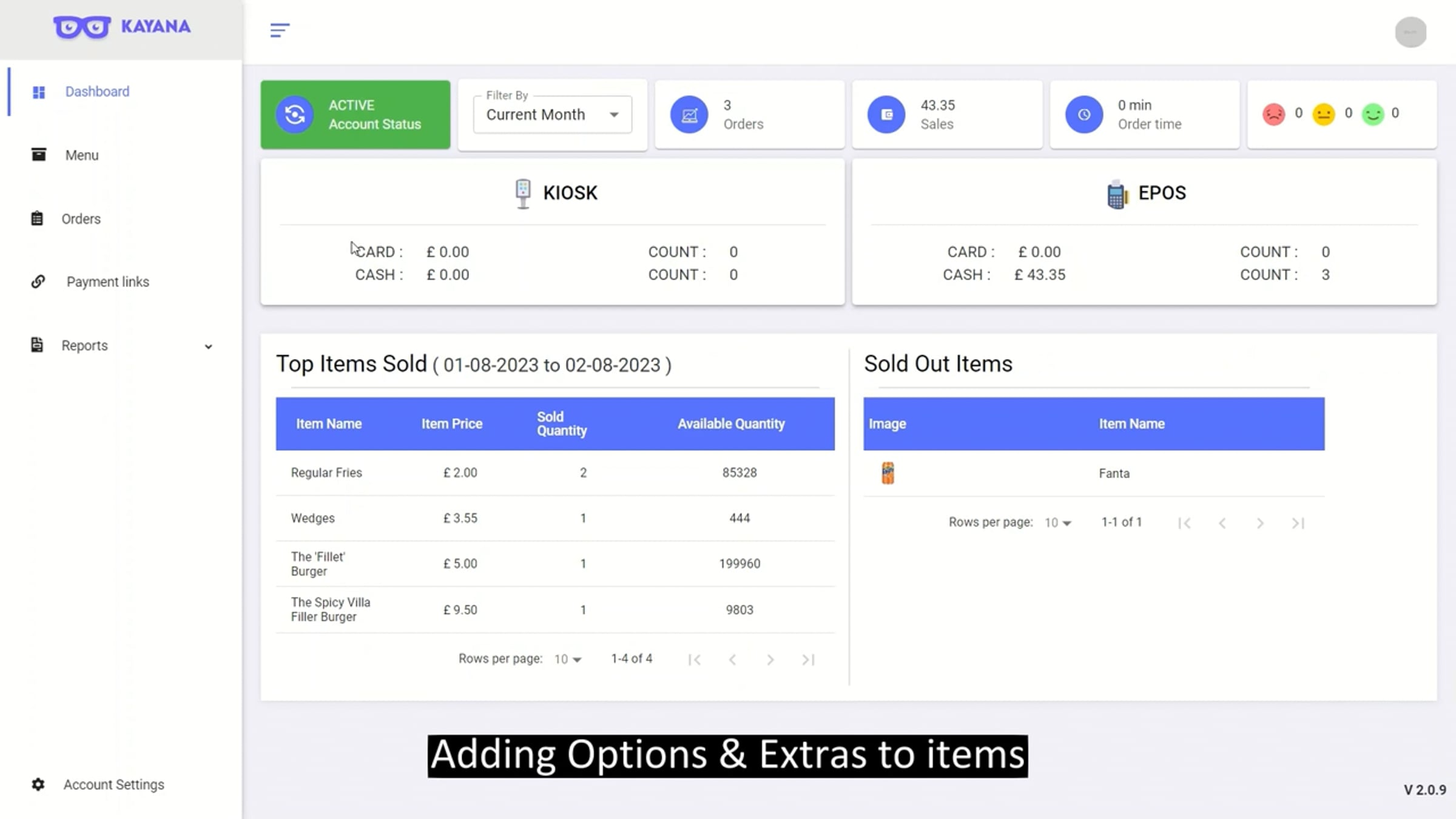Click the red angry face rating icon
1456x819 pixels.
1273,114
